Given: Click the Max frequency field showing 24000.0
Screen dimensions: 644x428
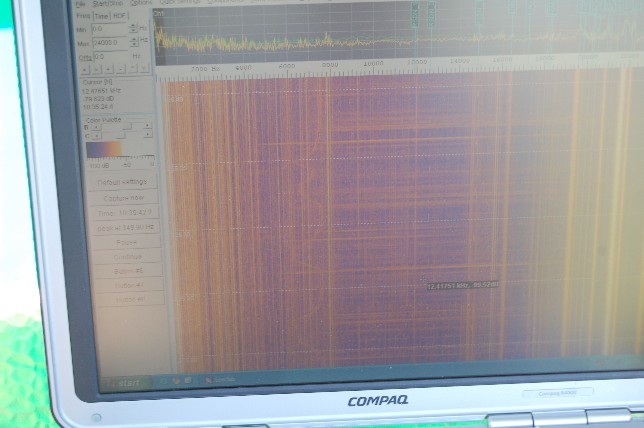Looking at the screenshot, I should (x=111, y=43).
